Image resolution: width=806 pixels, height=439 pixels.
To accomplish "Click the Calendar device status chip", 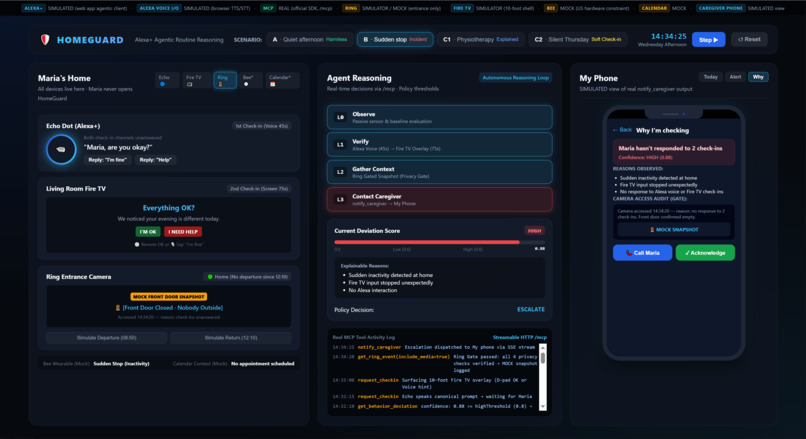I will [x=282, y=80].
